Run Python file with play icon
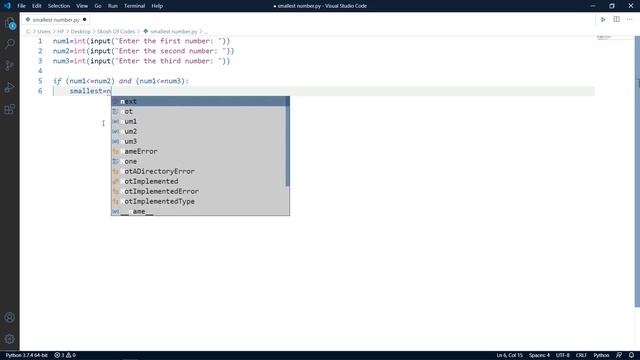 point(603,20)
